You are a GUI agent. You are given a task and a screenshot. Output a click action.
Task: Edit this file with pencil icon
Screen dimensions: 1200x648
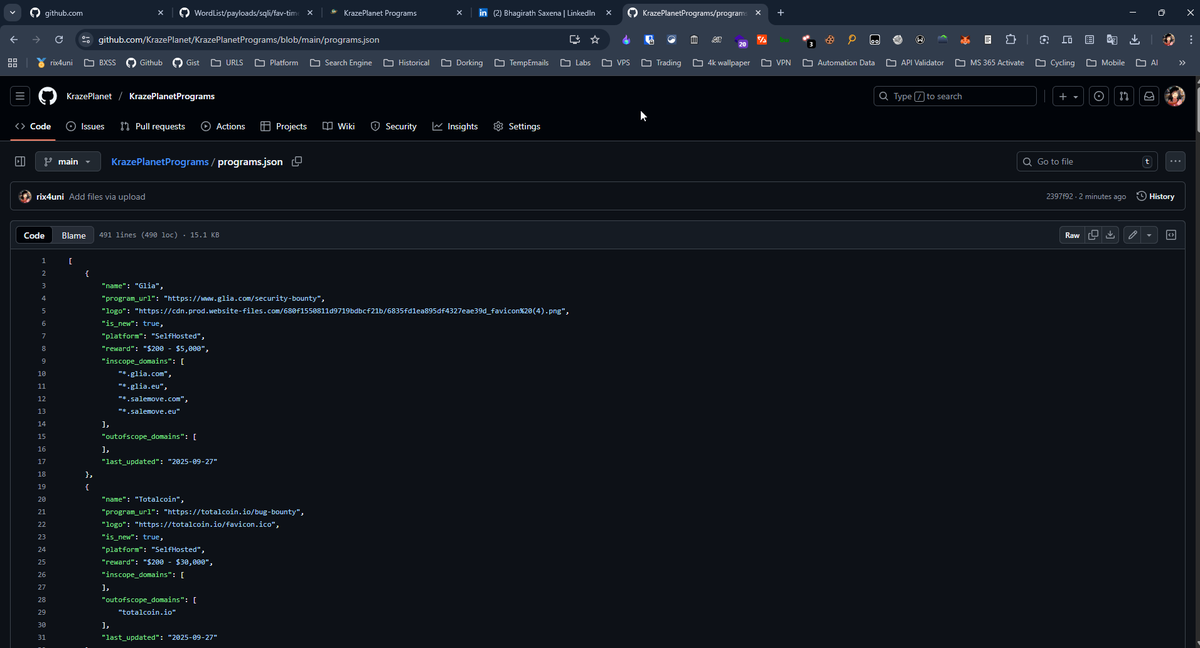point(1132,235)
